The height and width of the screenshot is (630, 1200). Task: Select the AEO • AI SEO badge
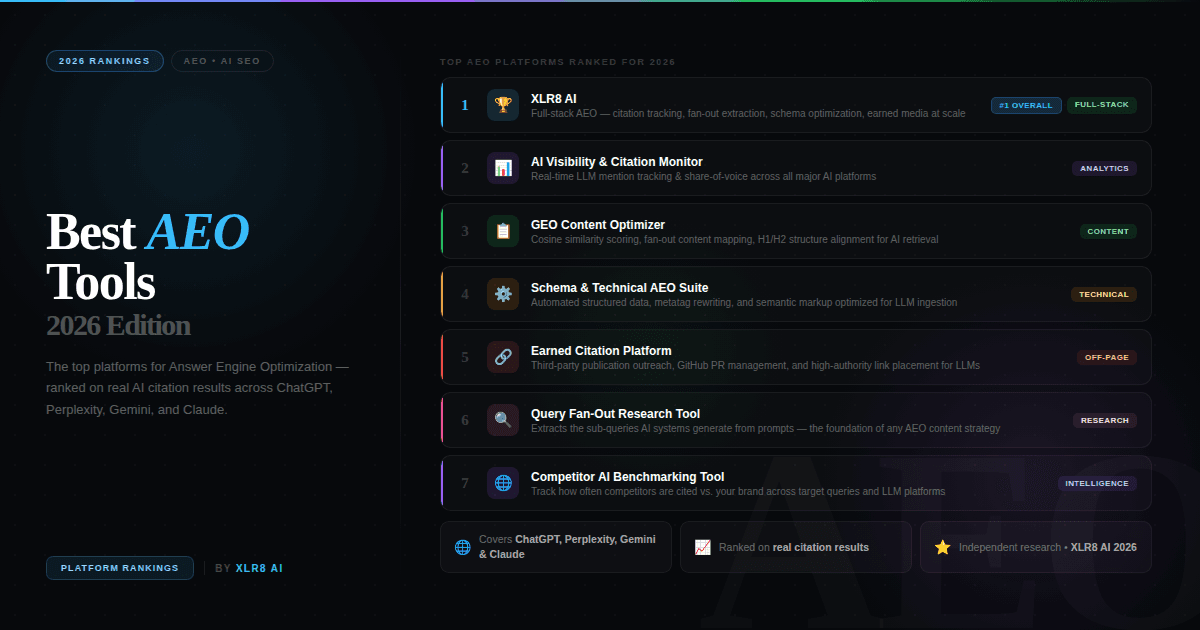[x=222, y=61]
